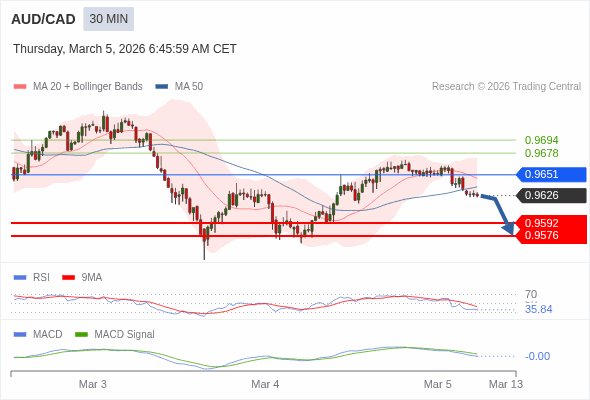Click the MA 20 + Bollinger Bands legend swatch
This screenshot has width=590, height=400.
pos(20,87)
